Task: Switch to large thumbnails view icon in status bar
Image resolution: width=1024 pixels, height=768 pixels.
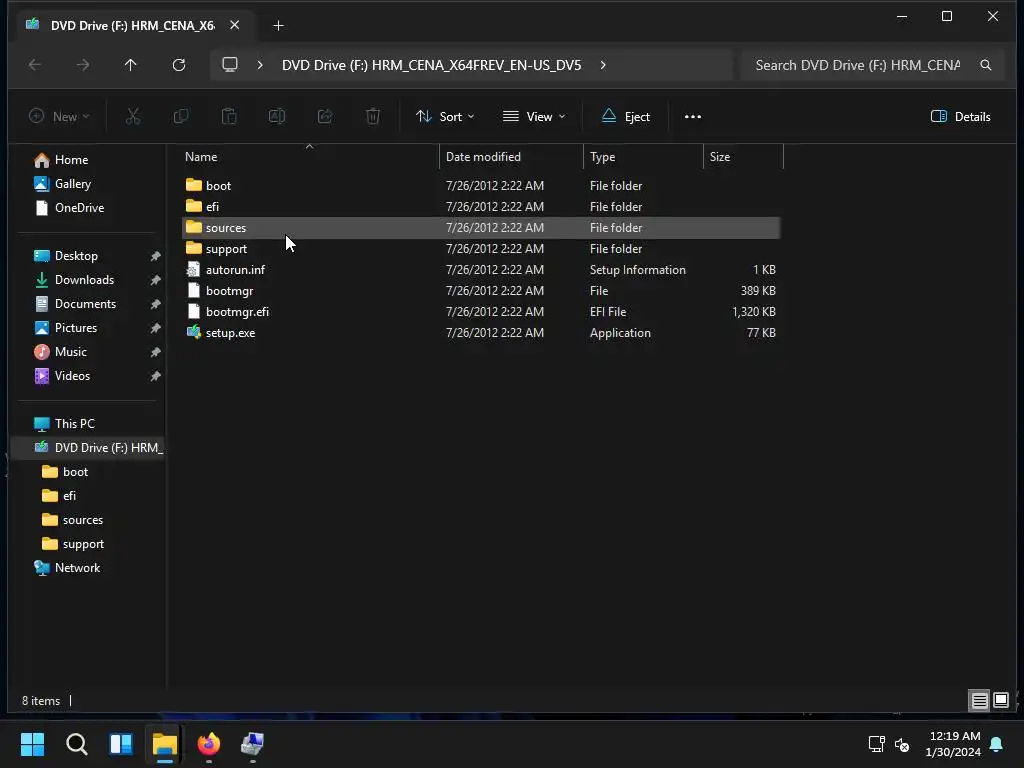Action: point(1000,701)
